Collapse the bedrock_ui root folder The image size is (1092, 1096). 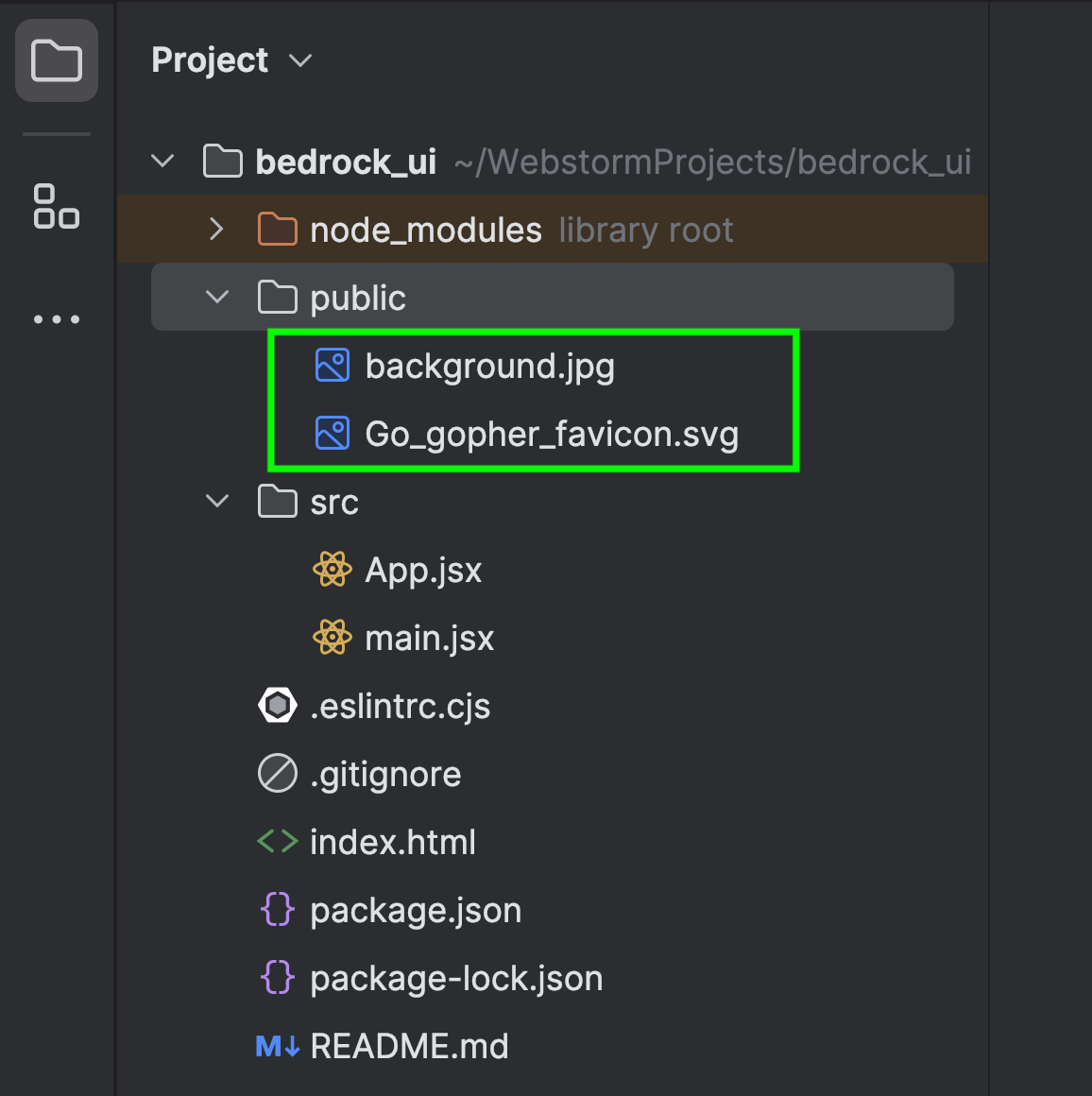click(x=162, y=162)
